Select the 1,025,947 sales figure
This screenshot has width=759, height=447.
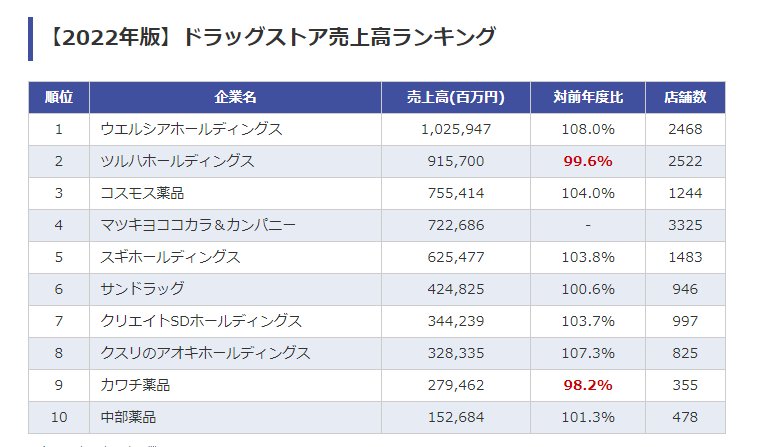(455, 129)
